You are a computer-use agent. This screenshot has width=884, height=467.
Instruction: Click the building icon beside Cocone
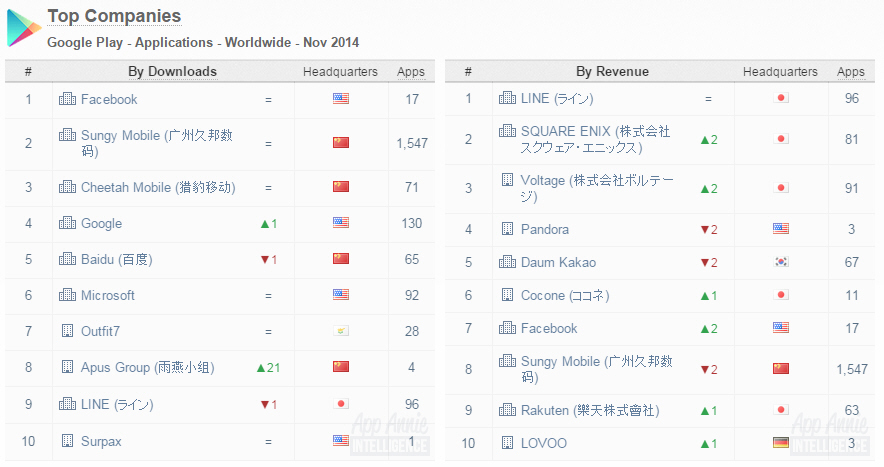(x=507, y=294)
